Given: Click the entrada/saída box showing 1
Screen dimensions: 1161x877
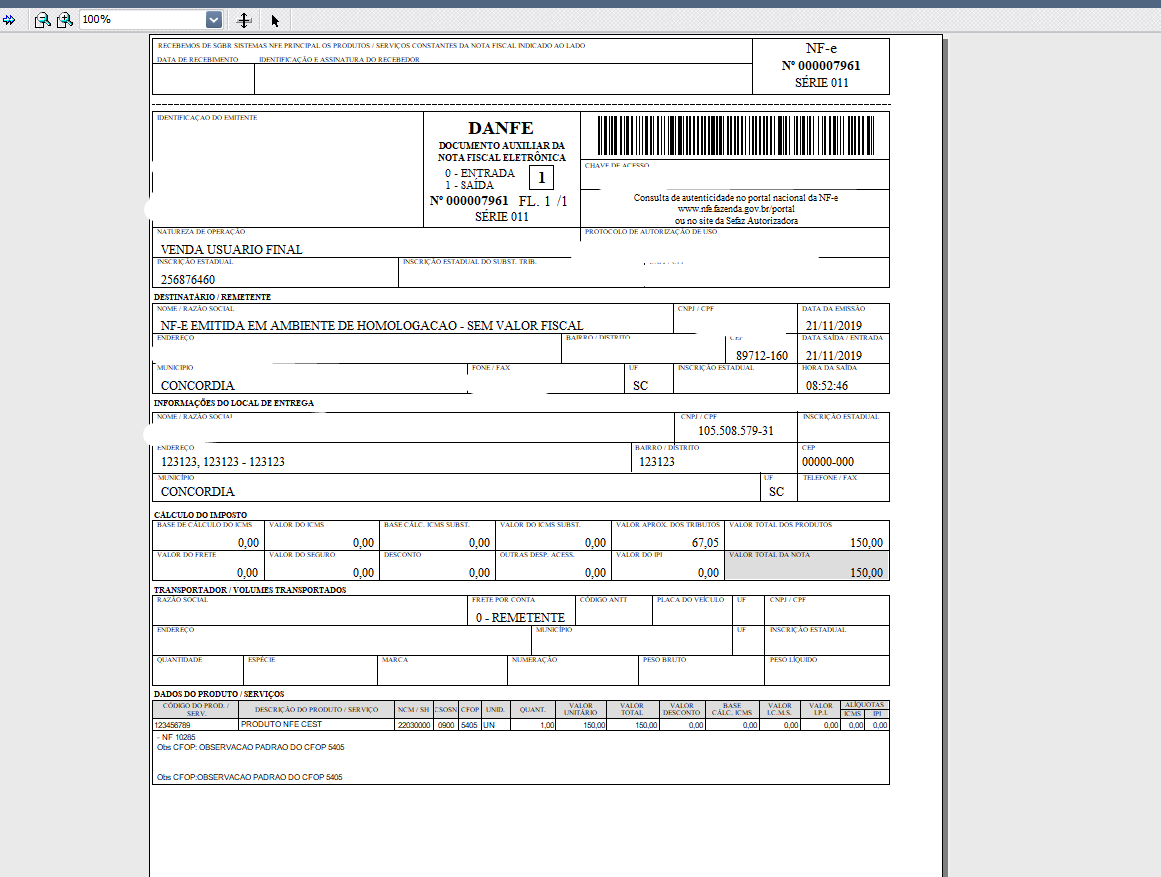Looking at the screenshot, I should point(541,178).
